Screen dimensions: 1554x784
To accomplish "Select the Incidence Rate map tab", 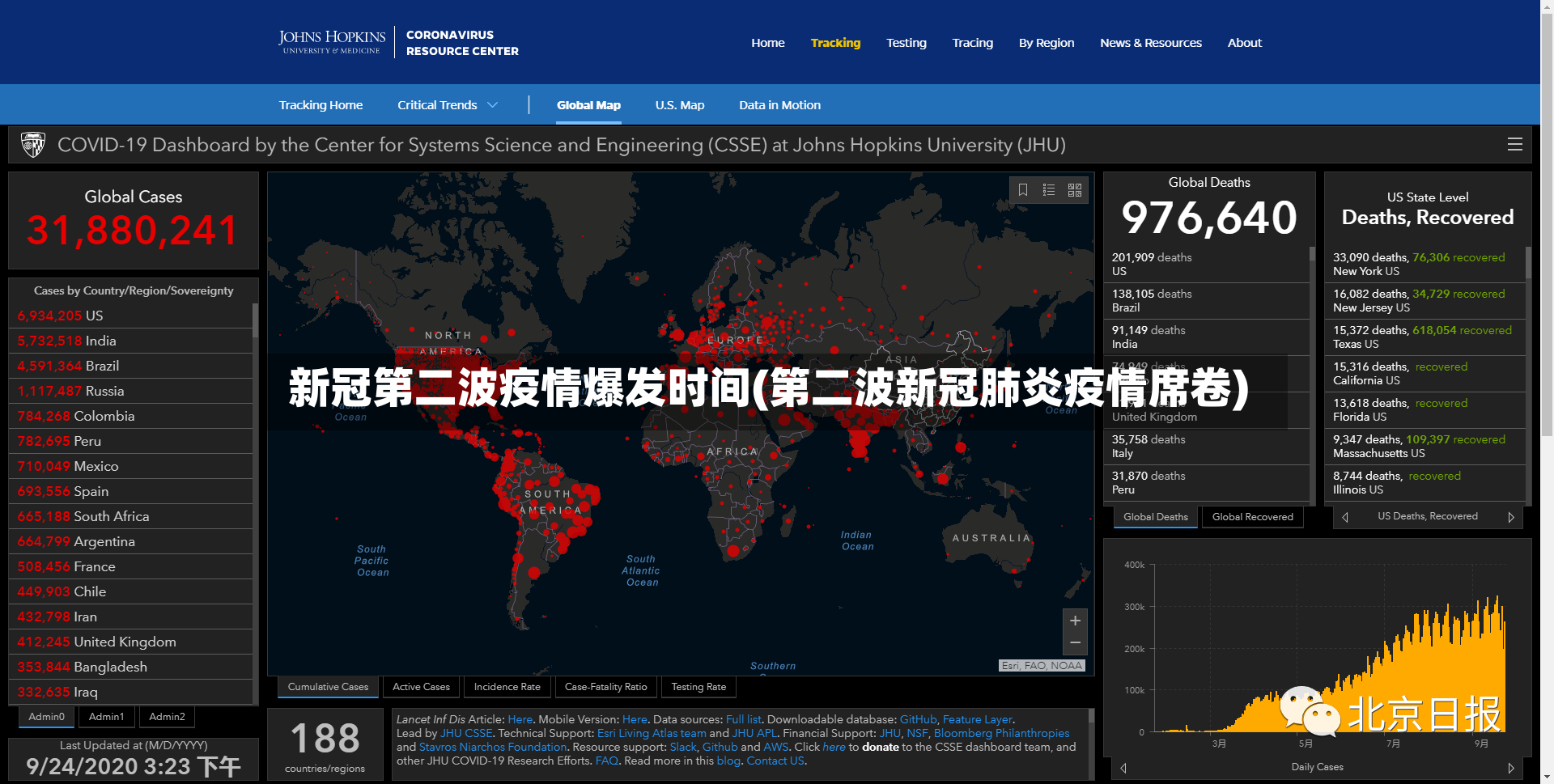I will point(507,687).
